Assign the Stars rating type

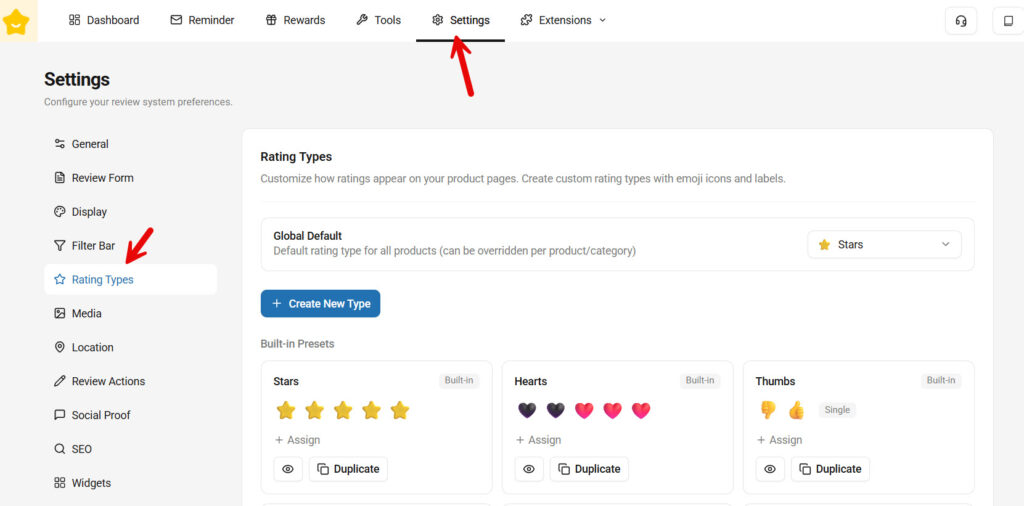298,440
